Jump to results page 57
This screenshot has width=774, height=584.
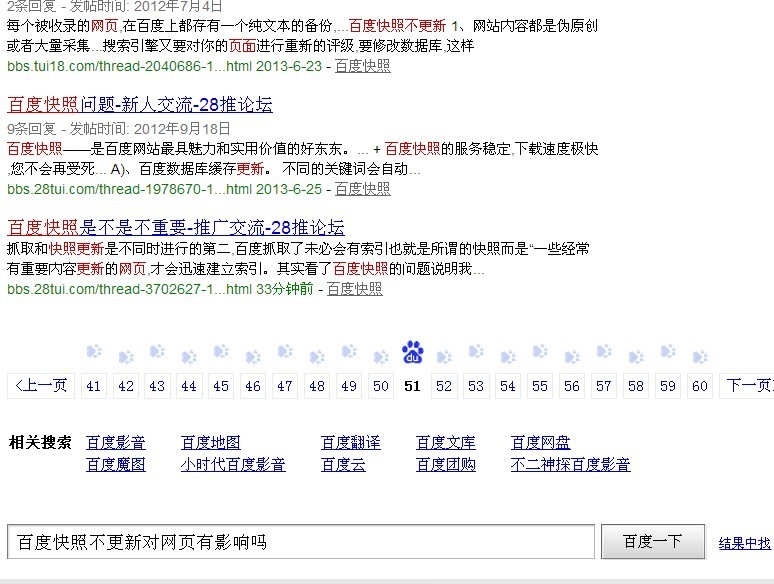(604, 386)
